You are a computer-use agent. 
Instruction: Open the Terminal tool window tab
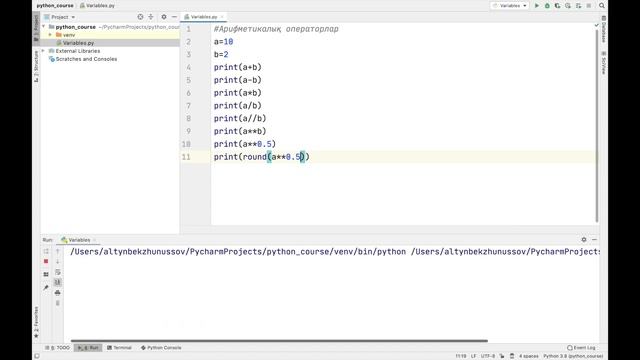pos(119,348)
